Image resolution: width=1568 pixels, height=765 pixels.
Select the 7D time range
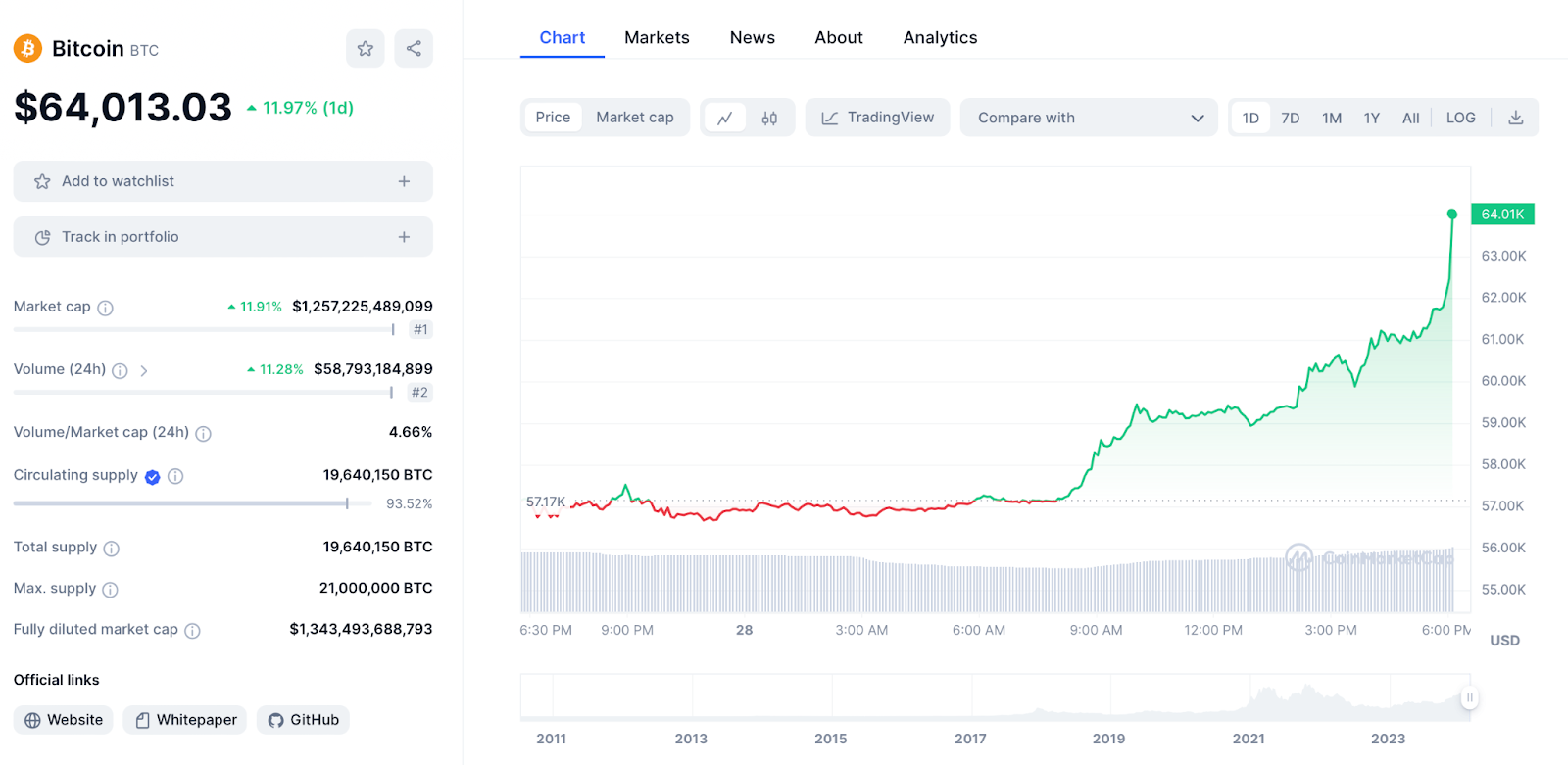pos(1291,118)
